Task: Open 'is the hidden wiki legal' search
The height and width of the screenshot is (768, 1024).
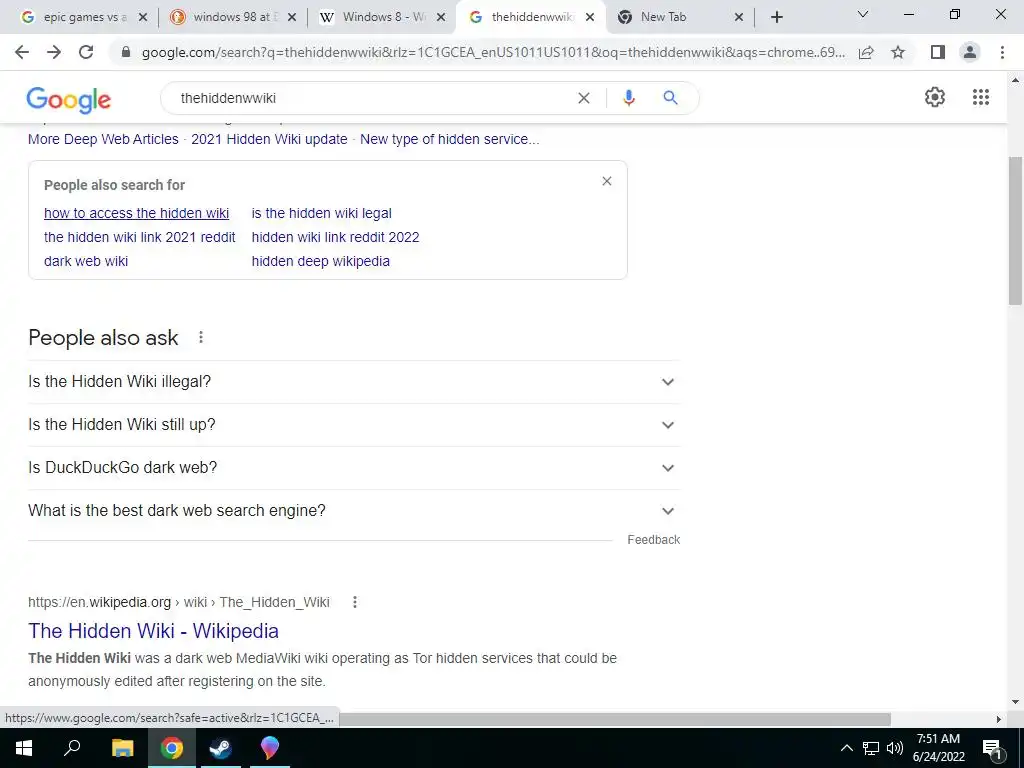Action: 321,214
